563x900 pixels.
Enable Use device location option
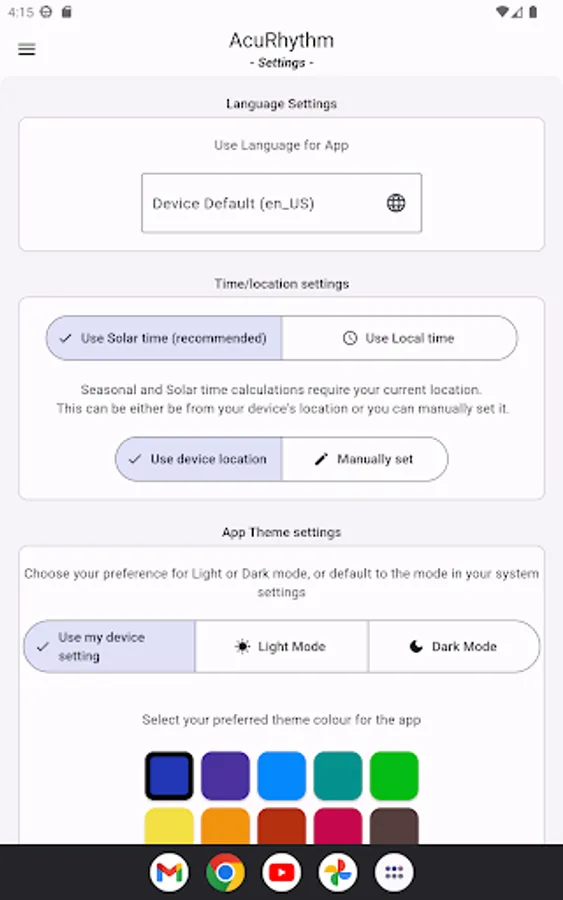(x=199, y=459)
